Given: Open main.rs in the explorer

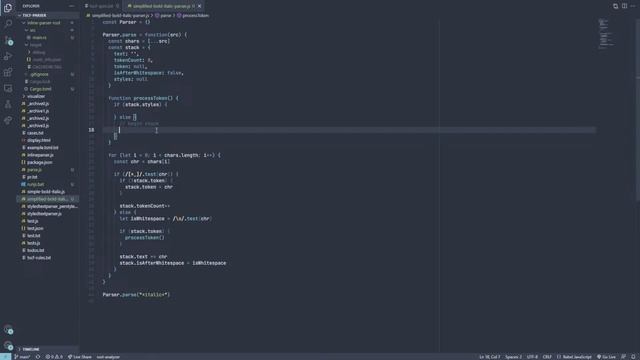Looking at the screenshot, I should [48, 38].
